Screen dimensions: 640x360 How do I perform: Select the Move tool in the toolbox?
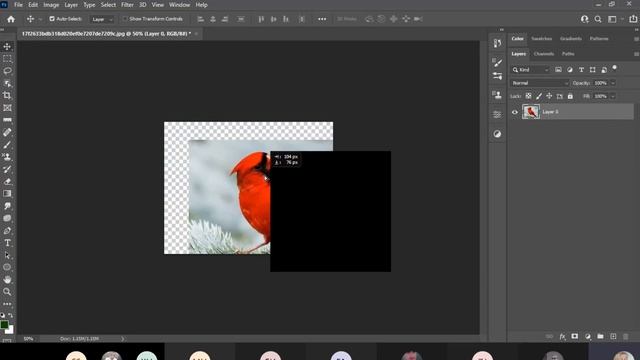point(7,47)
